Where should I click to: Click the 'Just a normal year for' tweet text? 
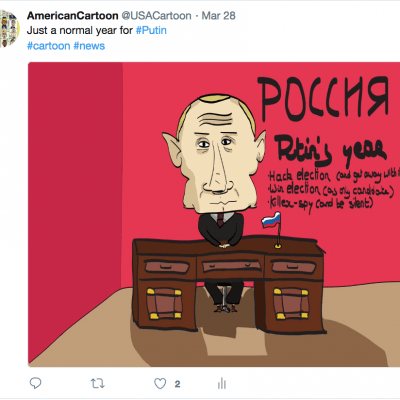[80, 30]
